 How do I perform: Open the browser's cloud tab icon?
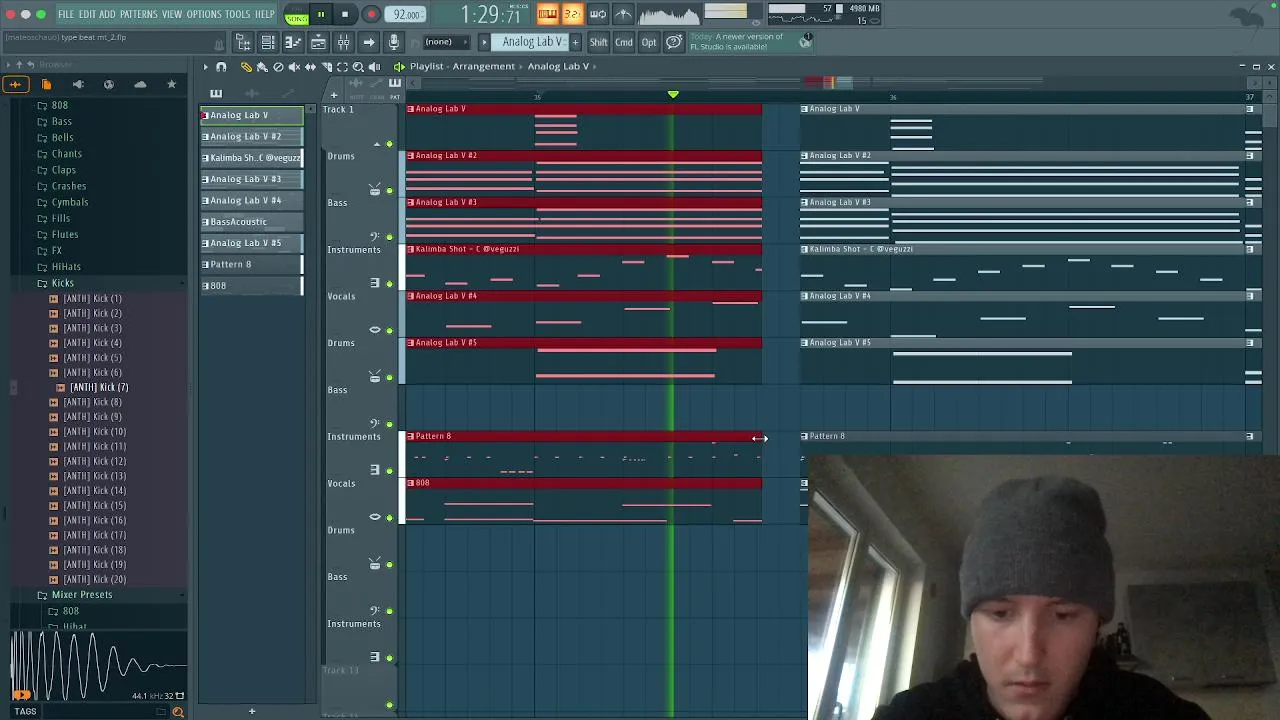140,84
